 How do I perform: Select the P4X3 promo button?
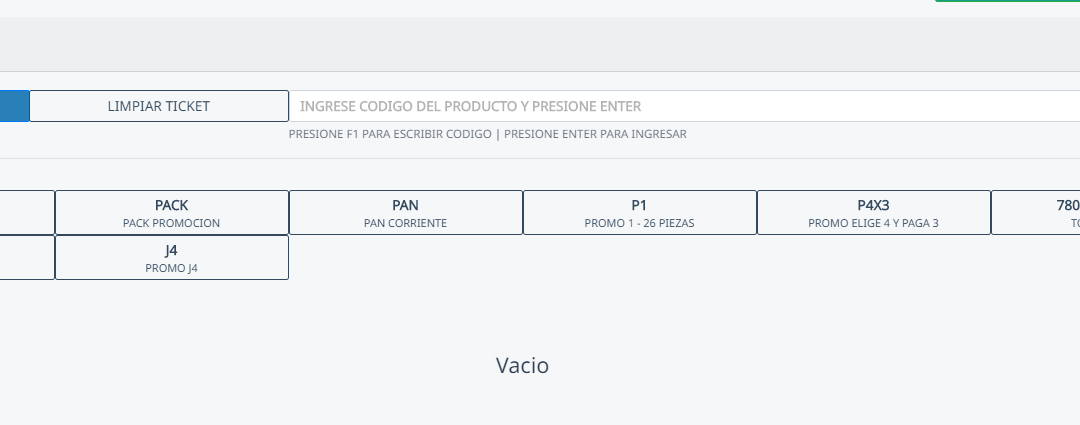873,212
